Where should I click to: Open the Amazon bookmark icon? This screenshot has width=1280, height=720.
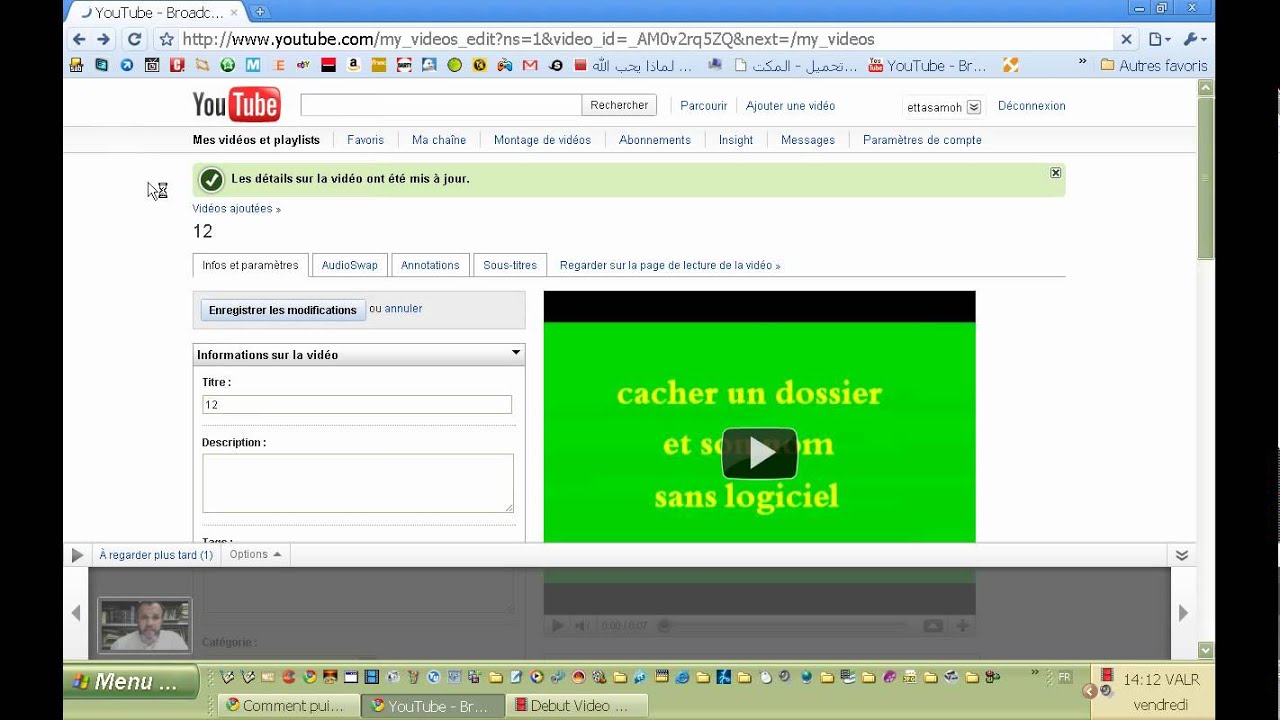point(353,65)
